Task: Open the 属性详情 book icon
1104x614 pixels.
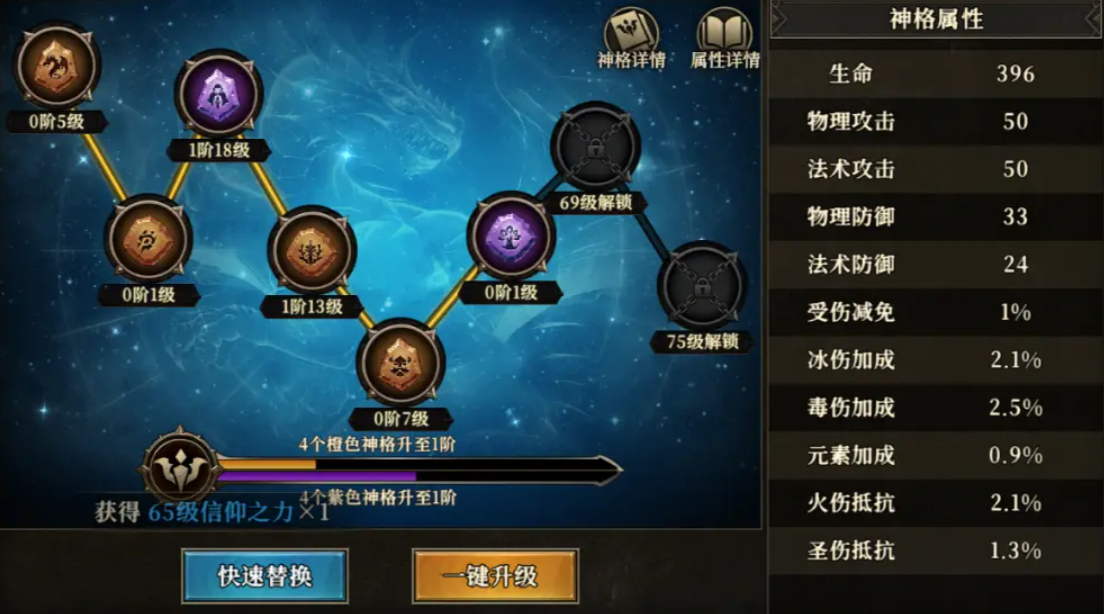Action: [724, 39]
